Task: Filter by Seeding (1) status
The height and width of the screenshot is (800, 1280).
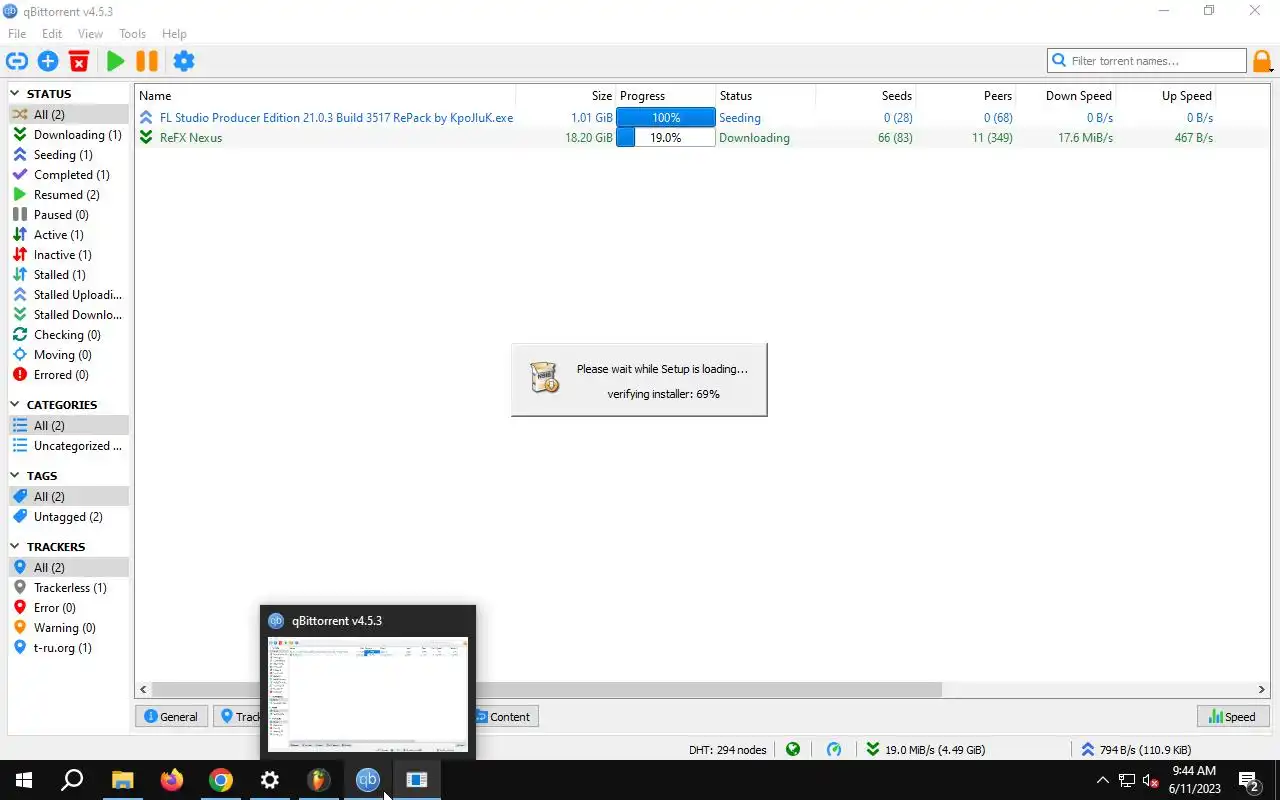Action: pyautogui.click(x=68, y=155)
